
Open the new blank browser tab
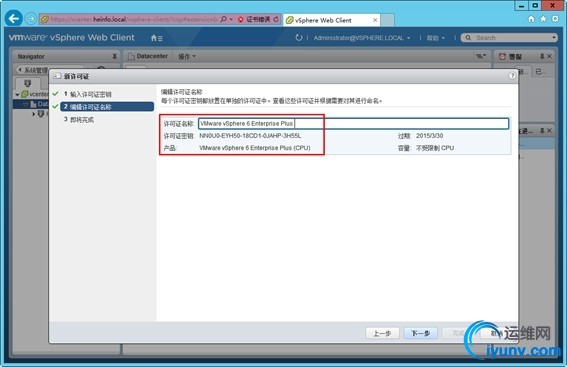coord(387,20)
